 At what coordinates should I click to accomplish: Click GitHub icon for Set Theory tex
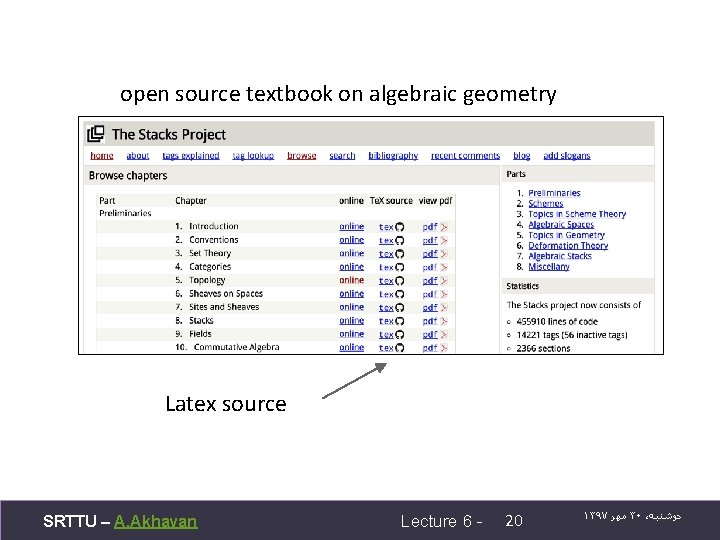point(399,253)
